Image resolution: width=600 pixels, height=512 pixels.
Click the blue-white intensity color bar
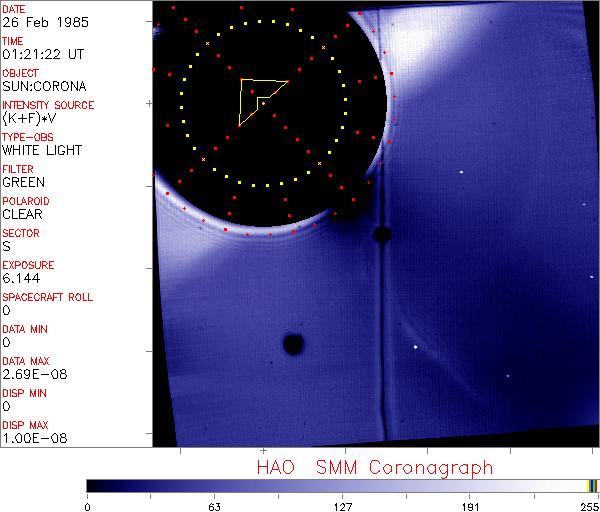click(x=342, y=486)
